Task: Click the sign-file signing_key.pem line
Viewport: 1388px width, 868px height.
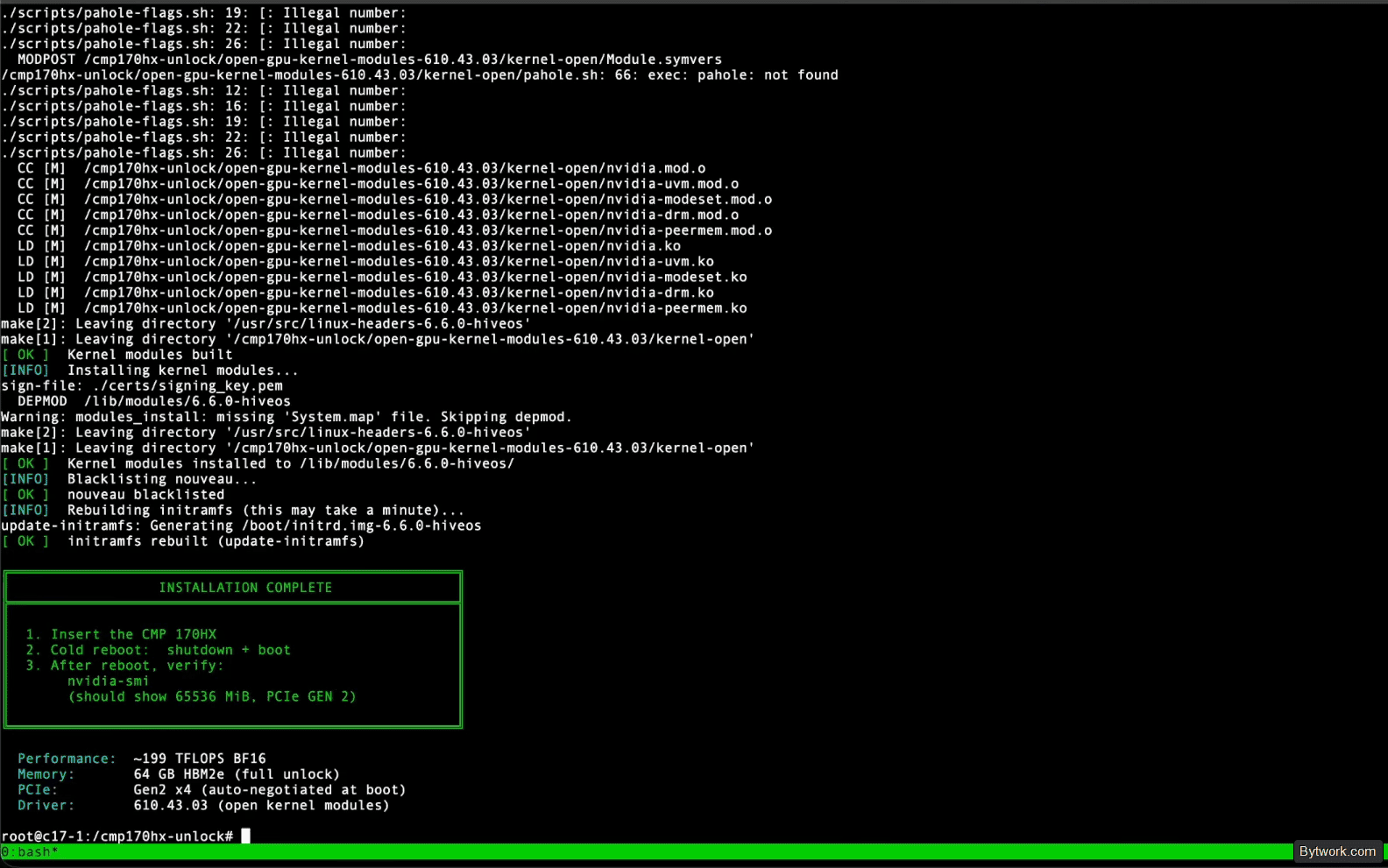Action: click(142, 386)
